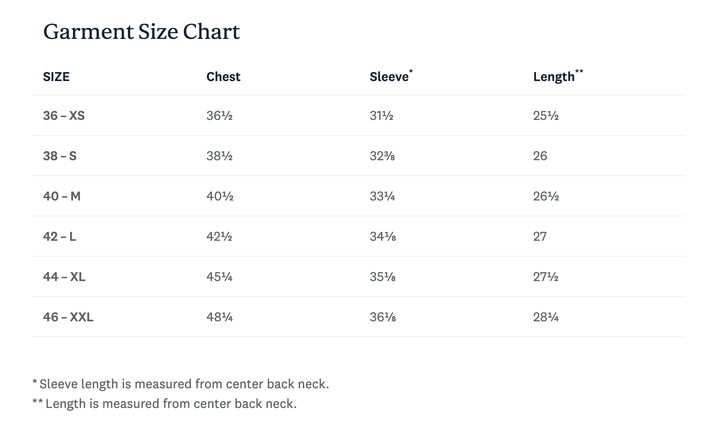Select the 44 – XL size row label
The width and height of the screenshot is (720, 430).
pos(64,277)
